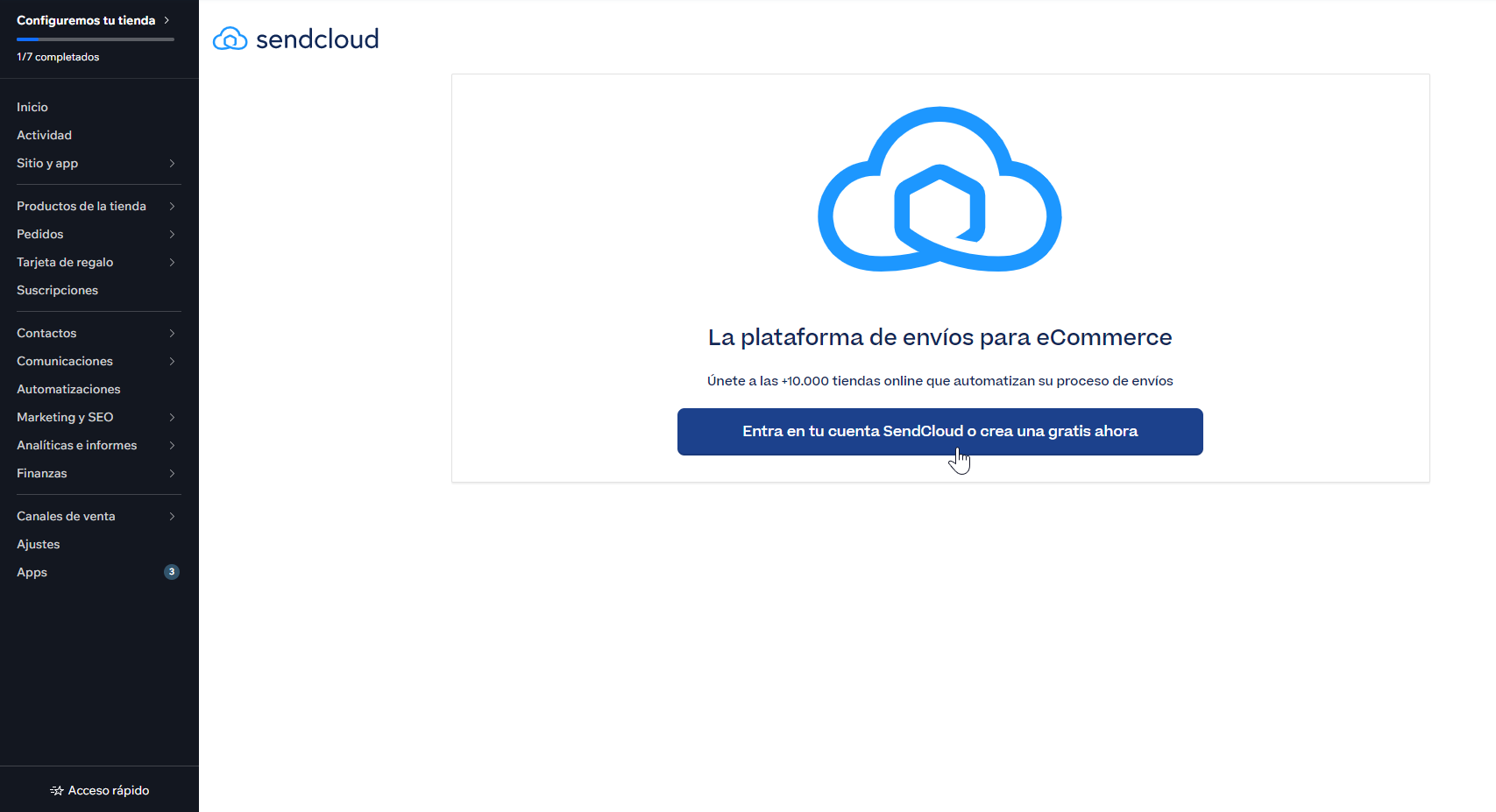Expand the Analíticas e informes chevron
1496x812 pixels.
pos(172,446)
